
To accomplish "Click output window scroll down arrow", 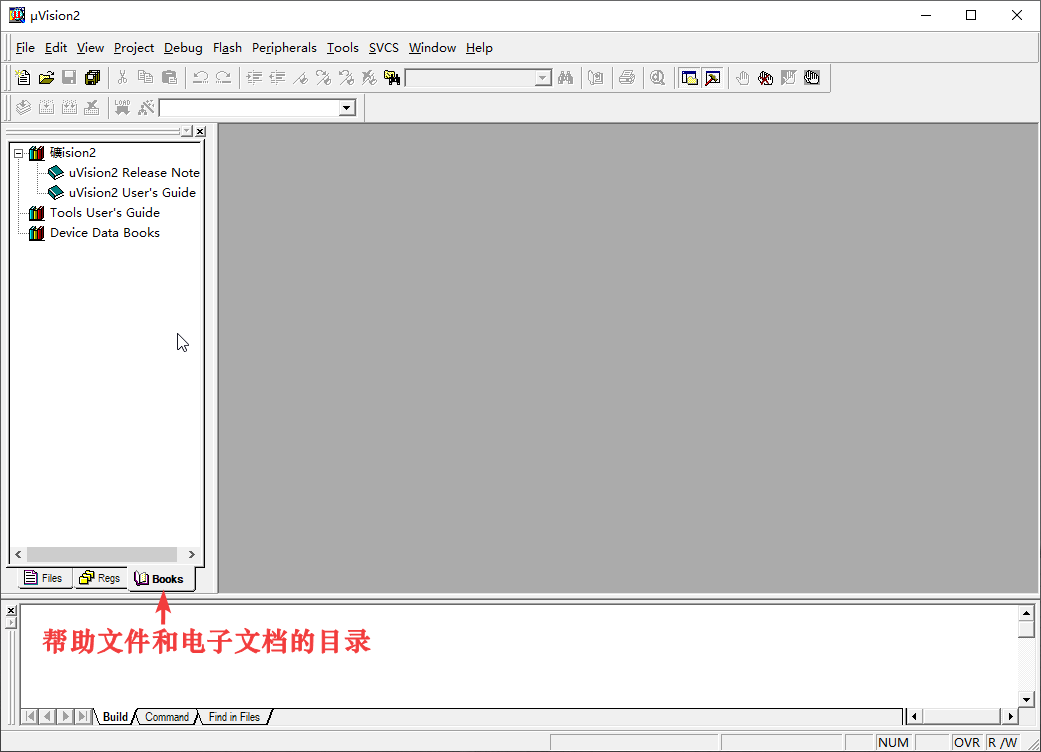I will point(1026,699).
